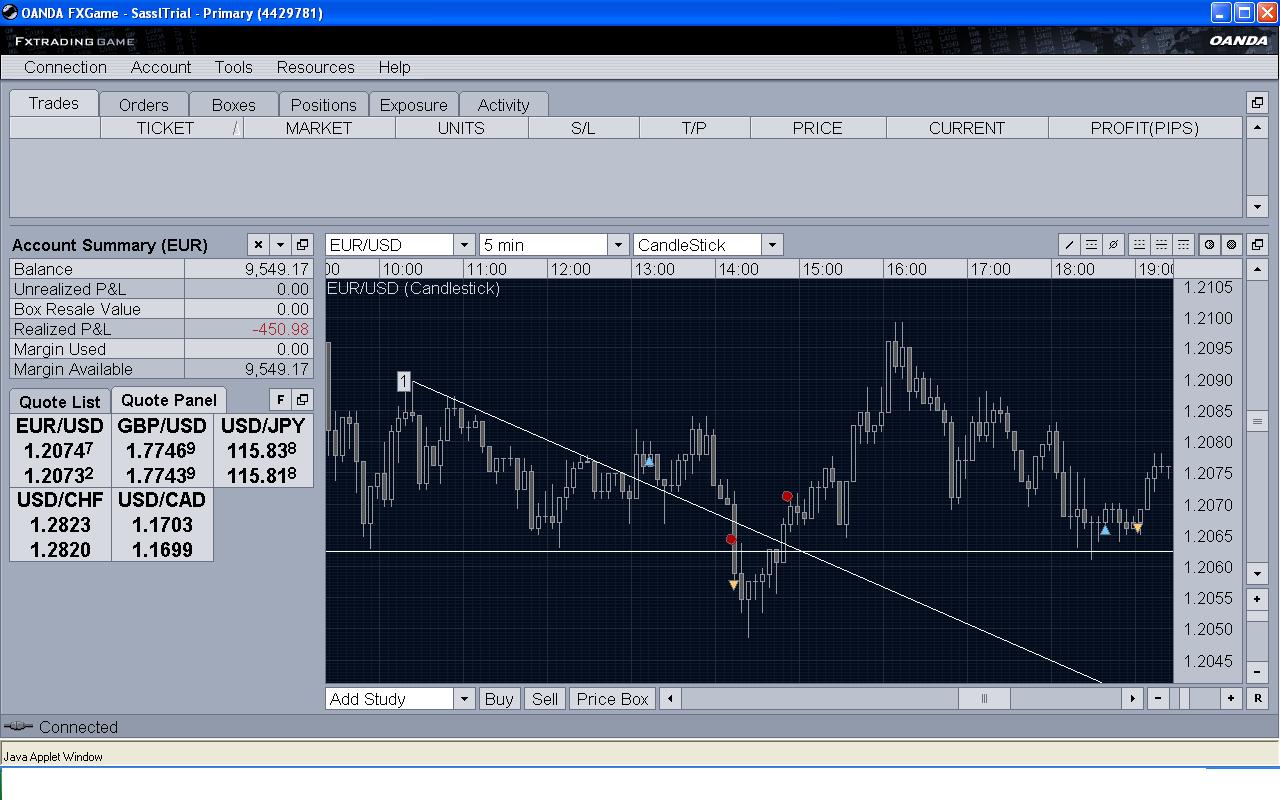Switch to the Quote List tab
This screenshot has height=800, width=1280.
coord(60,401)
